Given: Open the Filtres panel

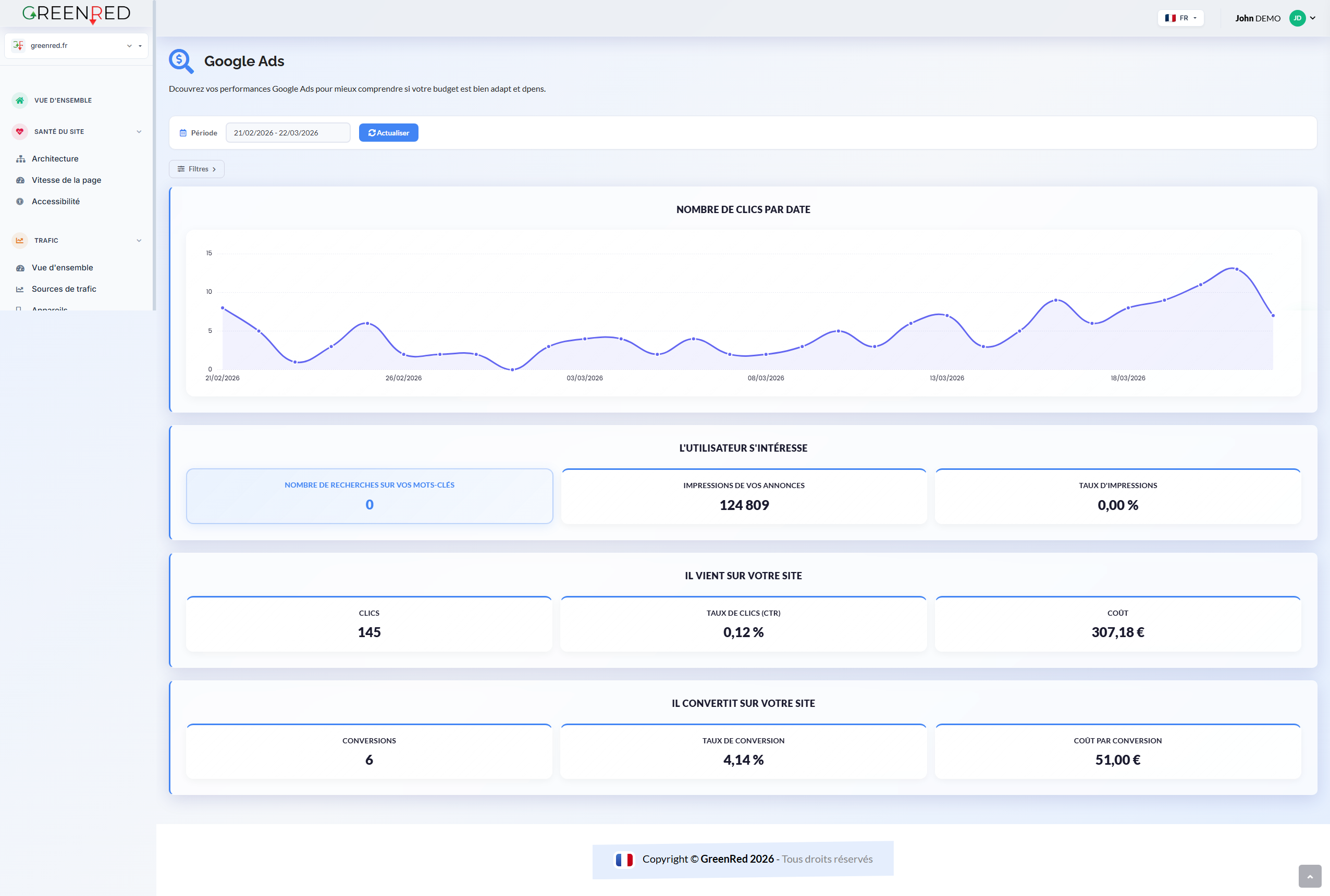Looking at the screenshot, I should click(196, 169).
